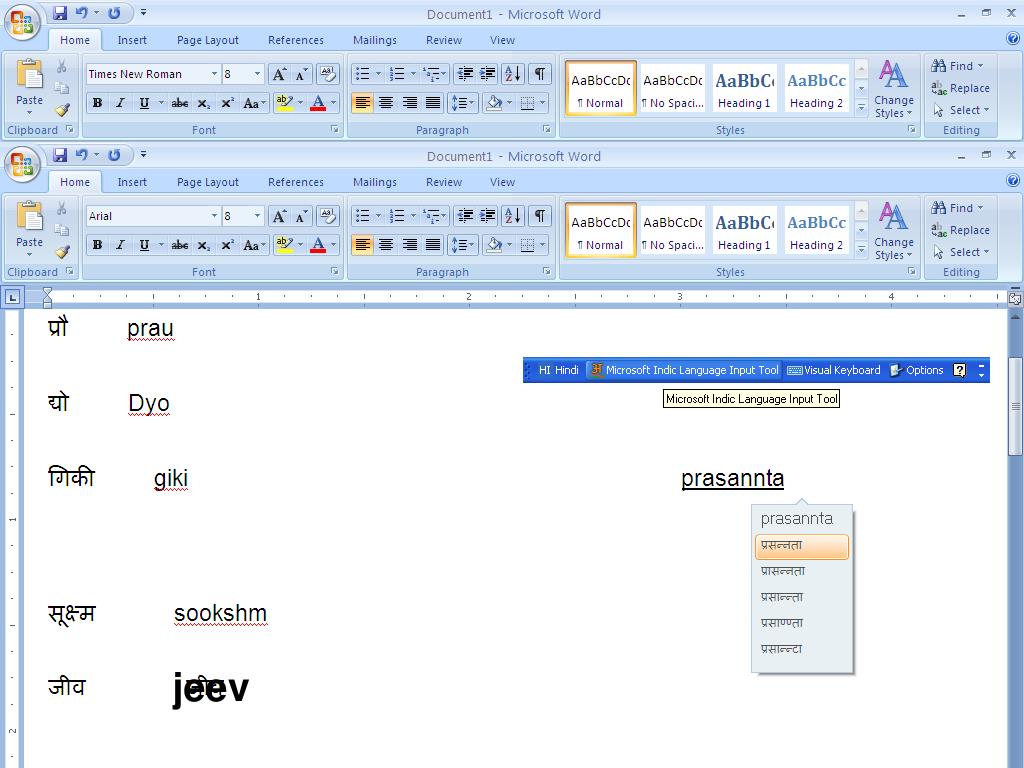Click Clear Formatting in the Arial ribbon
1024x768 pixels.
[x=327, y=216]
